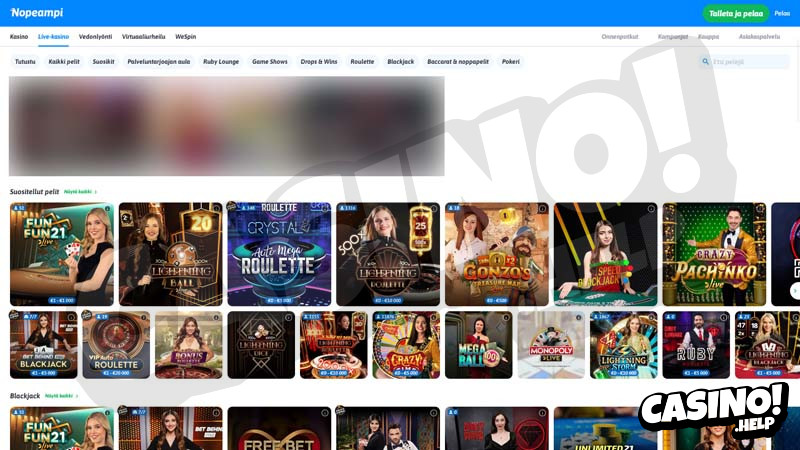Select the Roulette filter chip

tap(362, 62)
